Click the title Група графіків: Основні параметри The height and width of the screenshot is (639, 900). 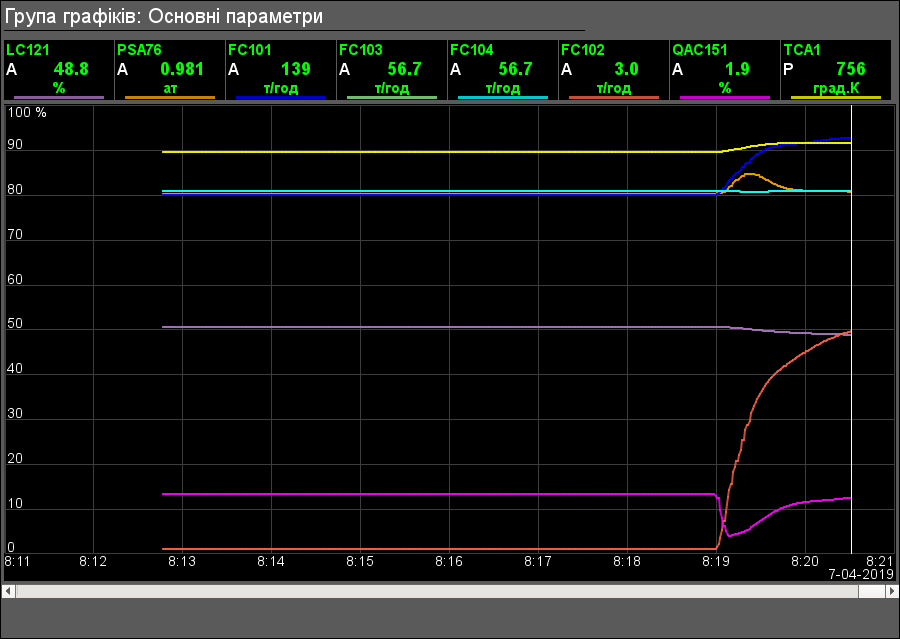coord(164,16)
